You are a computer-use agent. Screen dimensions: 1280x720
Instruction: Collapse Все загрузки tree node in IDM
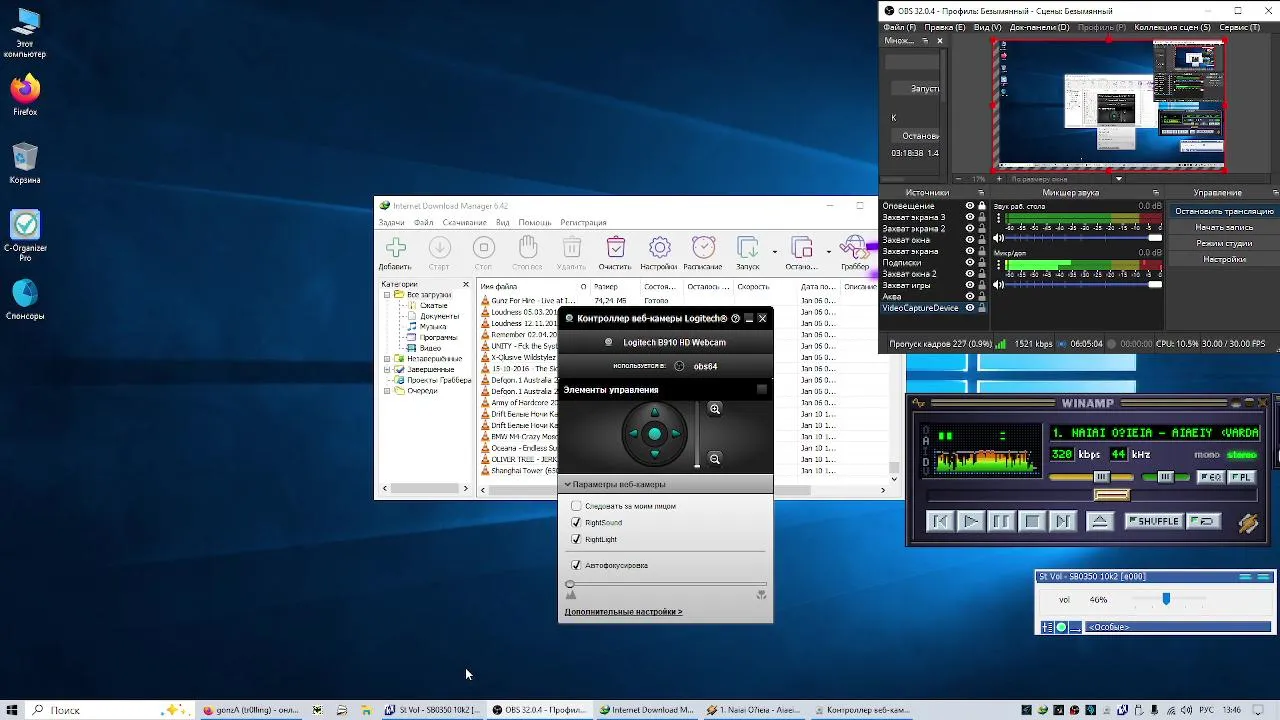(x=387, y=296)
